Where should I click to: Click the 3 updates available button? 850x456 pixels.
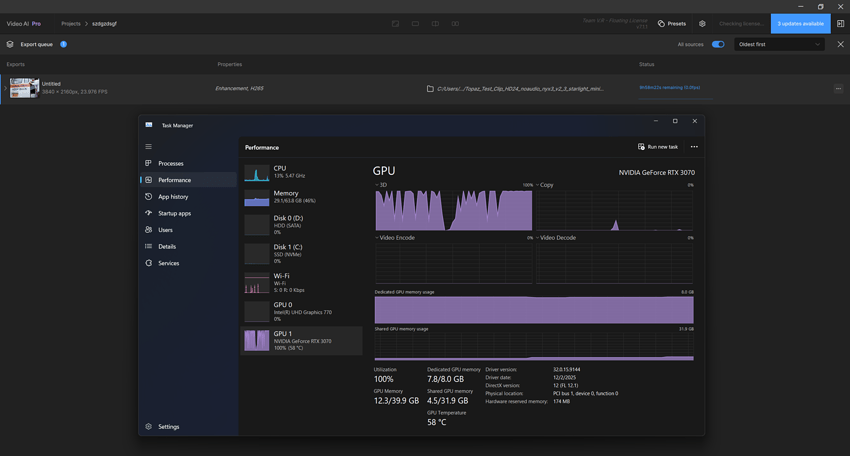pos(800,23)
